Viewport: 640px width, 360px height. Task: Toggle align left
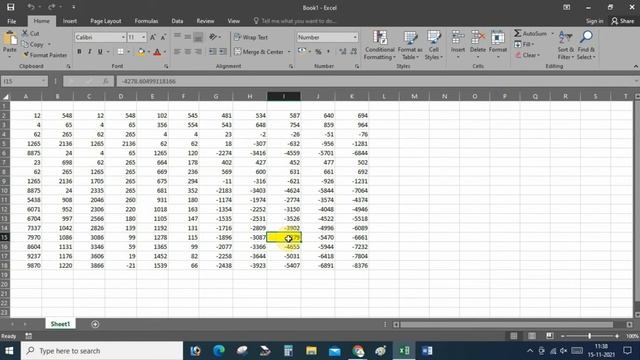[177, 52]
